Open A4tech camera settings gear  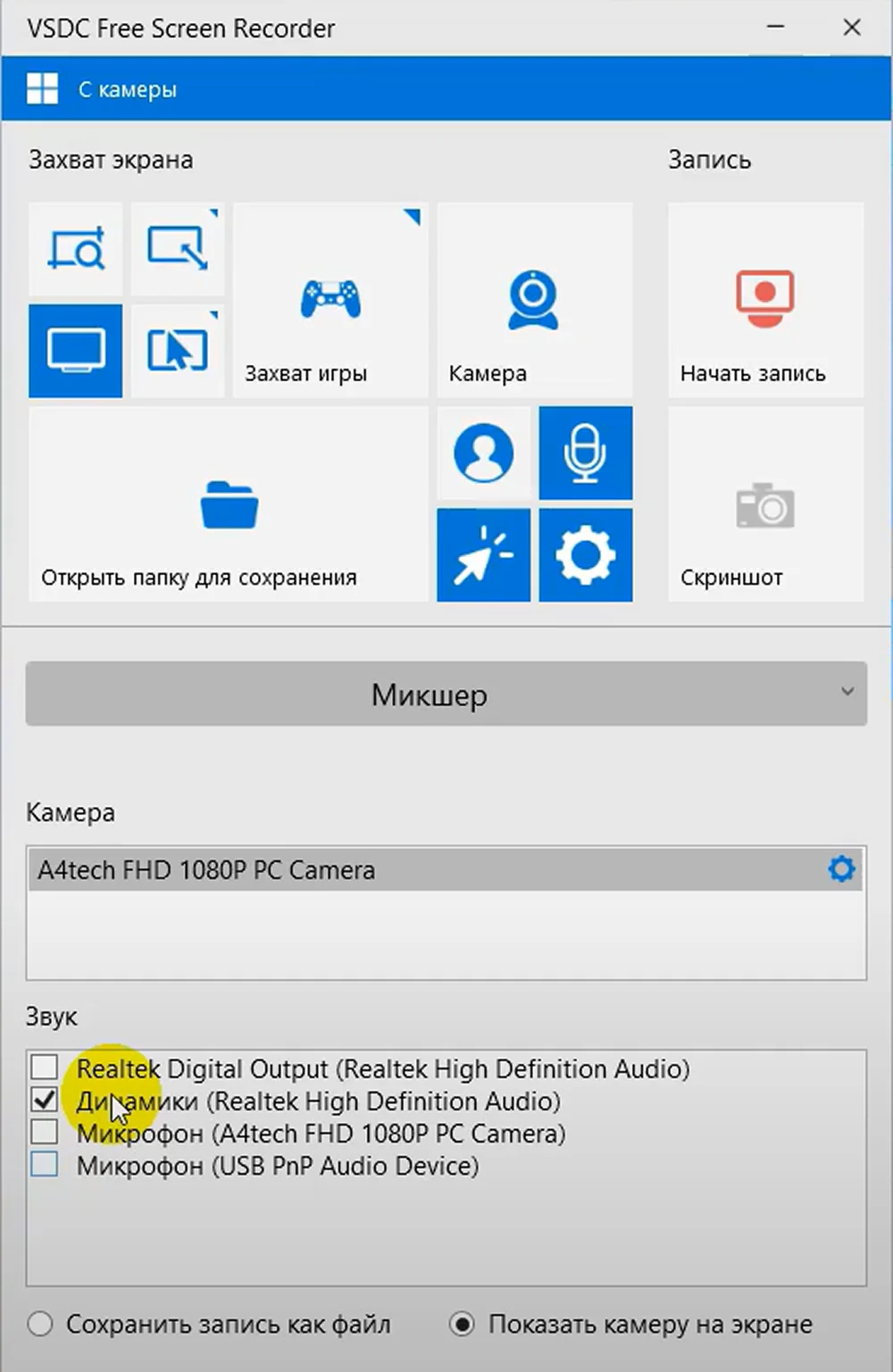coord(841,869)
